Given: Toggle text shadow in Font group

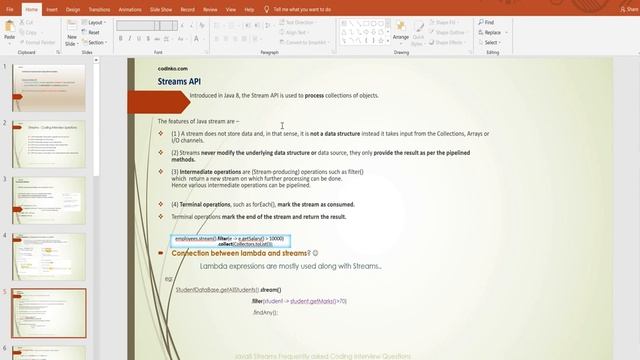Looking at the screenshot, I should click(148, 39).
